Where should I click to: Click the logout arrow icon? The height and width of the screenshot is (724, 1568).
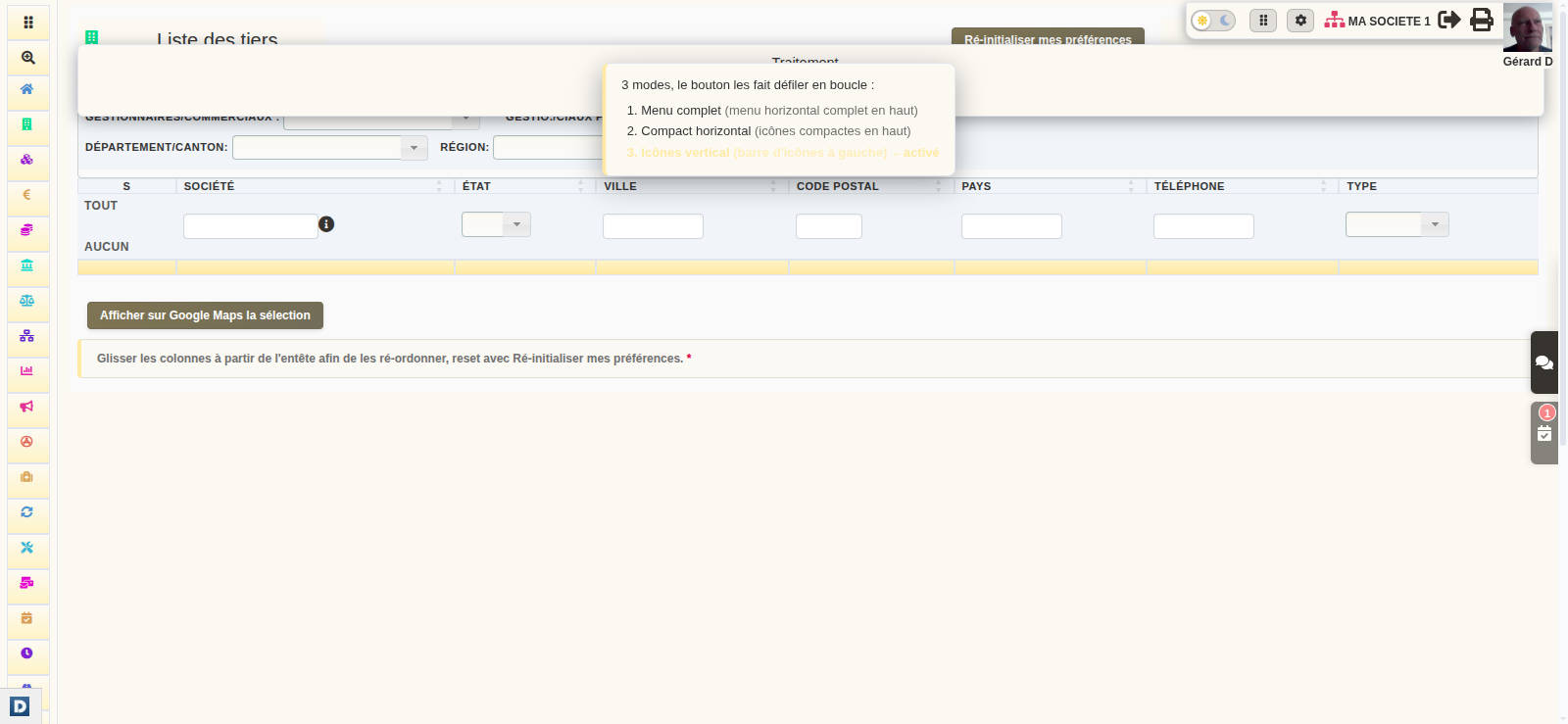point(1449,20)
